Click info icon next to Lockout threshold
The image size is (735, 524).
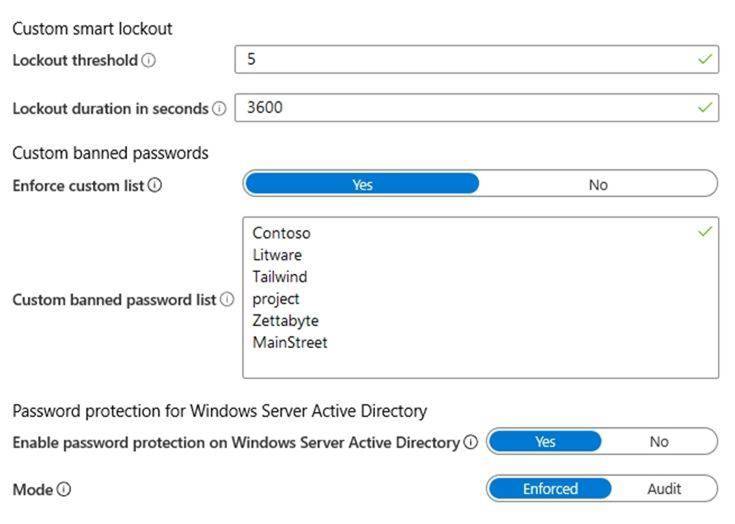point(149,60)
